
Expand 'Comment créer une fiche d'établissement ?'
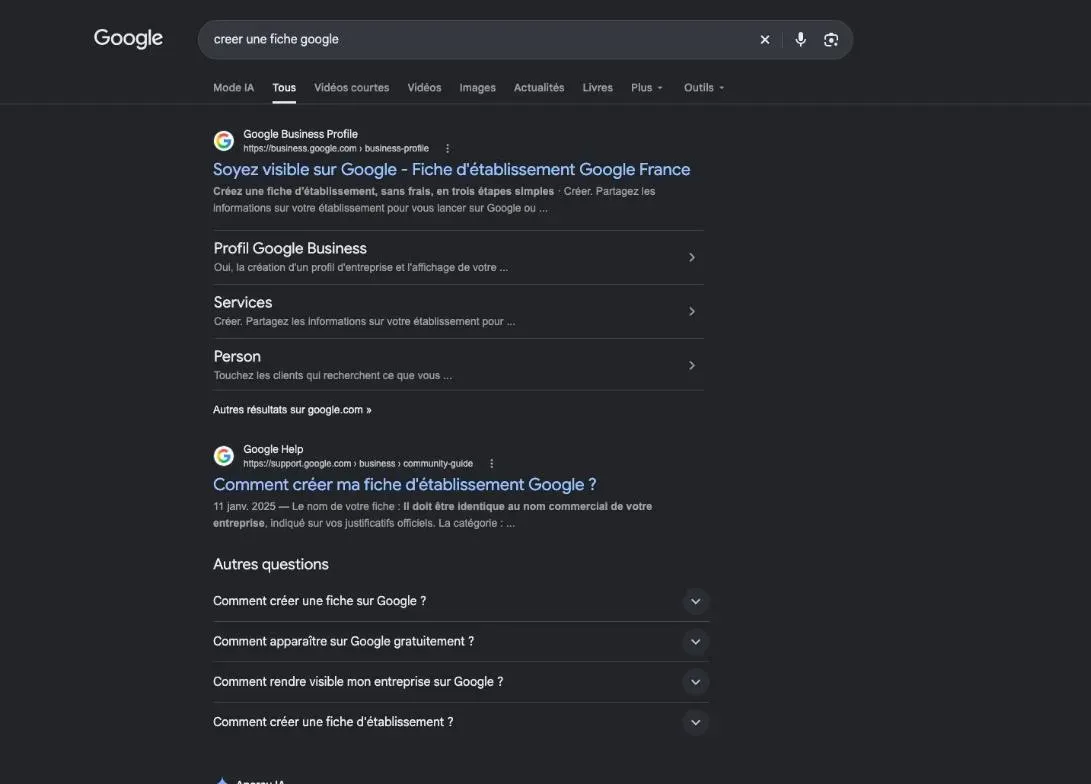point(461,722)
